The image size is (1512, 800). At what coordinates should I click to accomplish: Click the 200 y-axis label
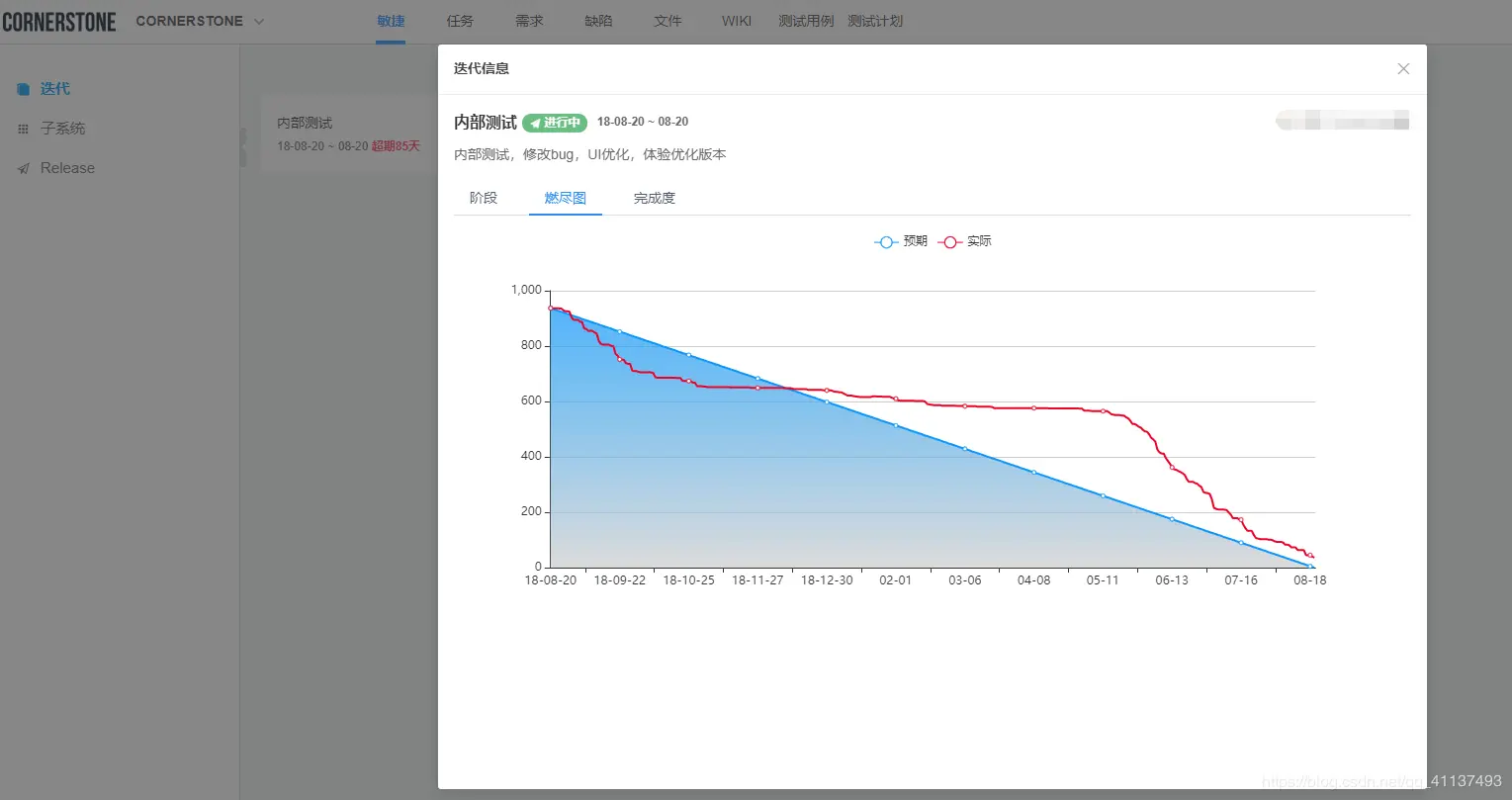532,511
